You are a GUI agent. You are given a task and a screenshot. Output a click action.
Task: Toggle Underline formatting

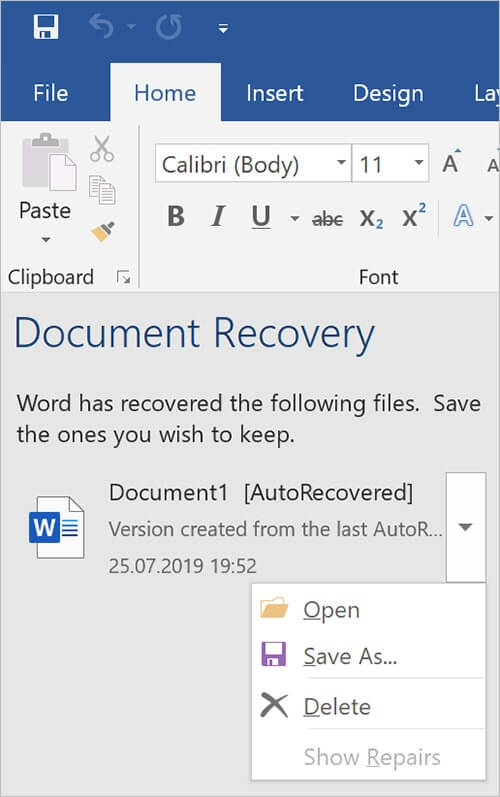pyautogui.click(x=261, y=217)
